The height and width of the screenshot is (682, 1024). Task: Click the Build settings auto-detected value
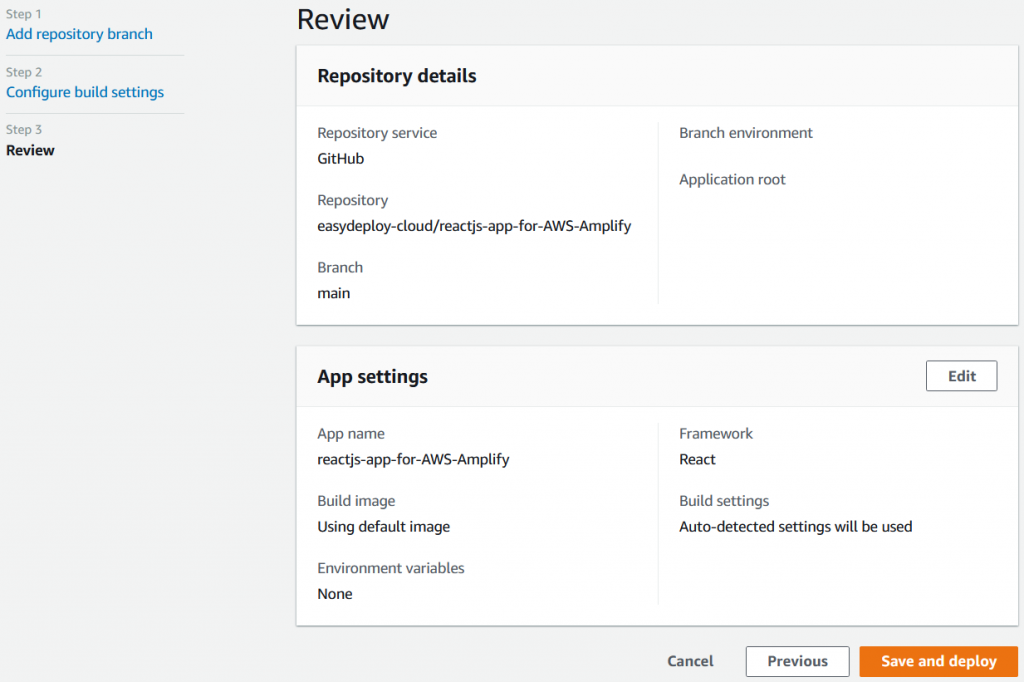[x=795, y=526]
